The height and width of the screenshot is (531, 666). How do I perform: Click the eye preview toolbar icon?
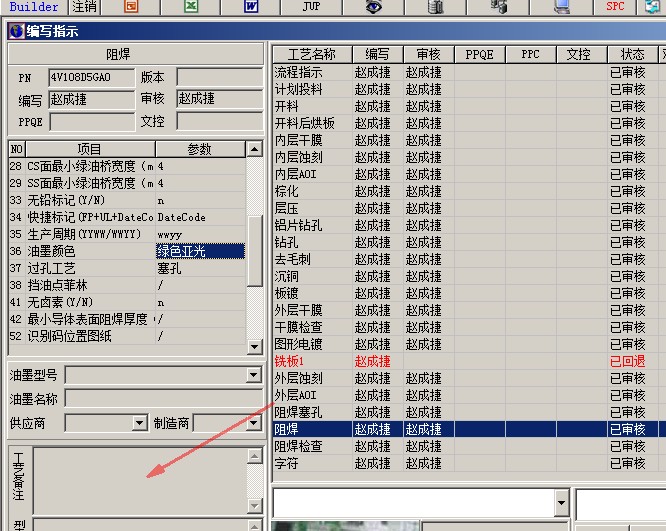(373, 6)
